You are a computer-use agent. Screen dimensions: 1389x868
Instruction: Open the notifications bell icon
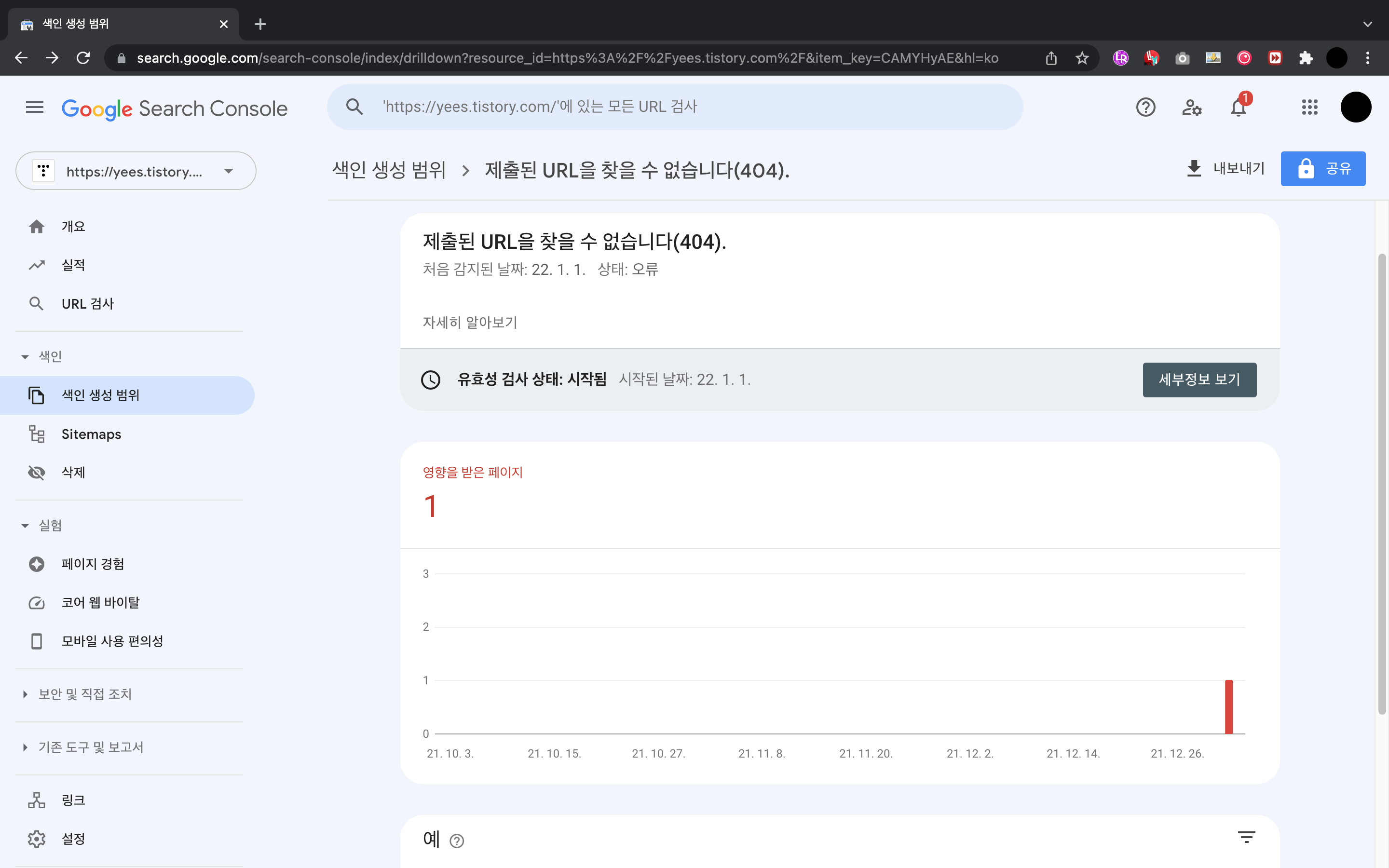pyautogui.click(x=1238, y=108)
